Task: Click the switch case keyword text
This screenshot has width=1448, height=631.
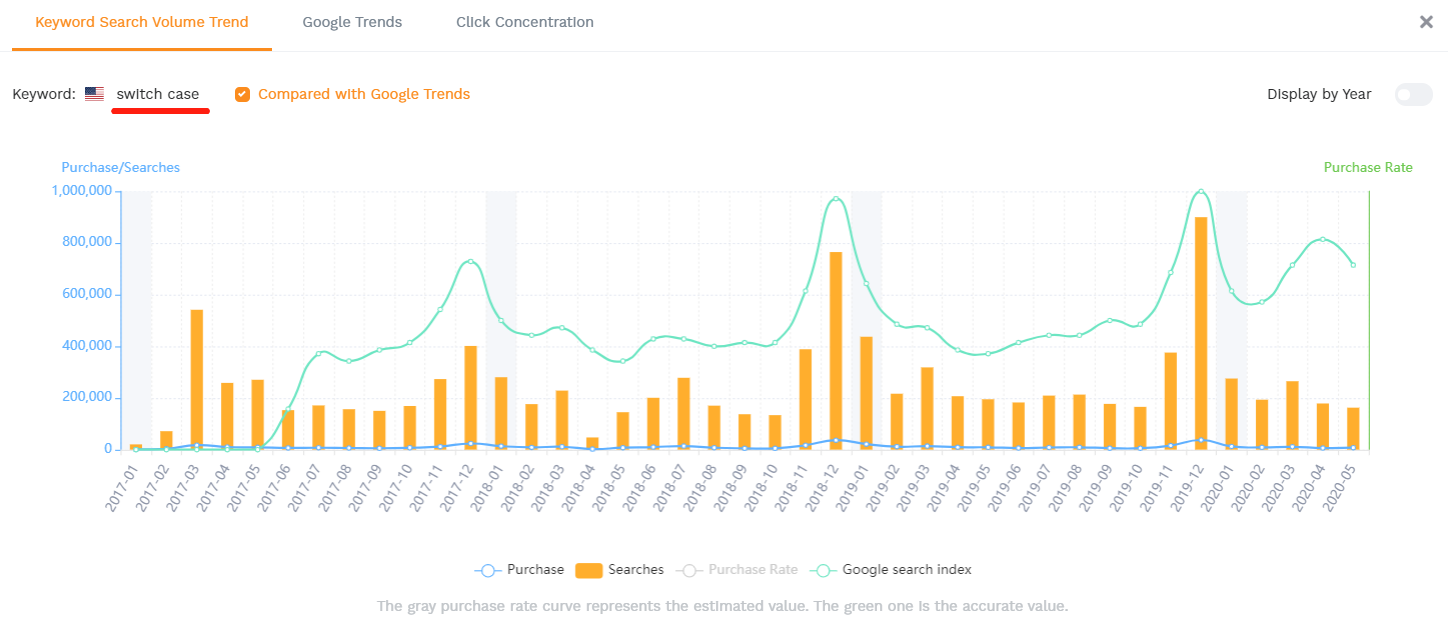Action: pyautogui.click(x=158, y=94)
